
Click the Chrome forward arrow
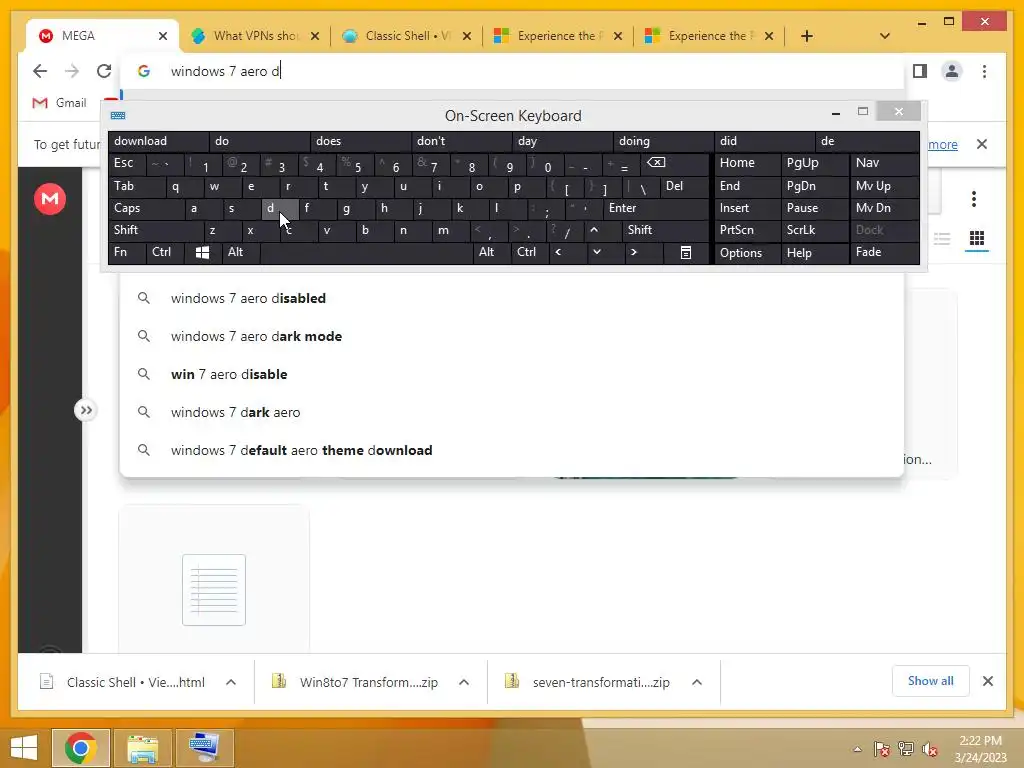[72, 71]
